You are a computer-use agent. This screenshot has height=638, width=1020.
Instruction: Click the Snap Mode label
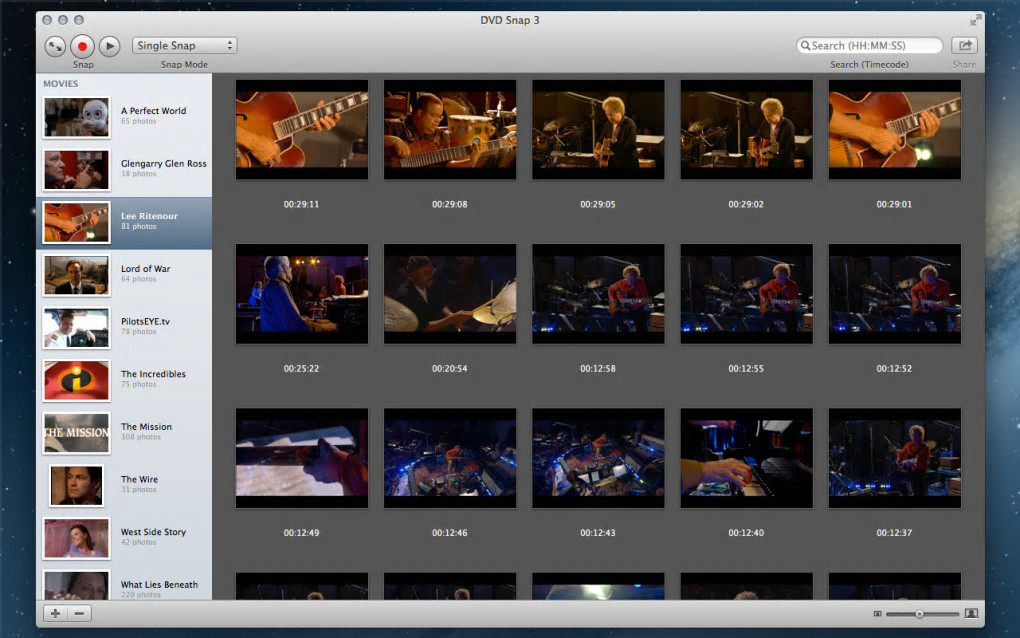click(x=185, y=64)
